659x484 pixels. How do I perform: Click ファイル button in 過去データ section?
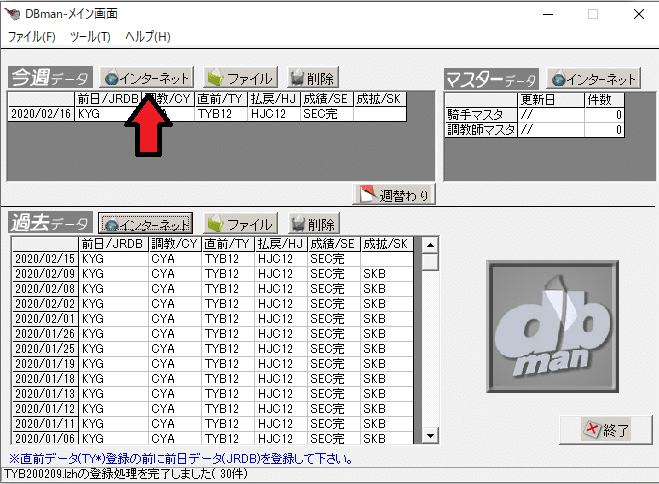click(x=241, y=223)
